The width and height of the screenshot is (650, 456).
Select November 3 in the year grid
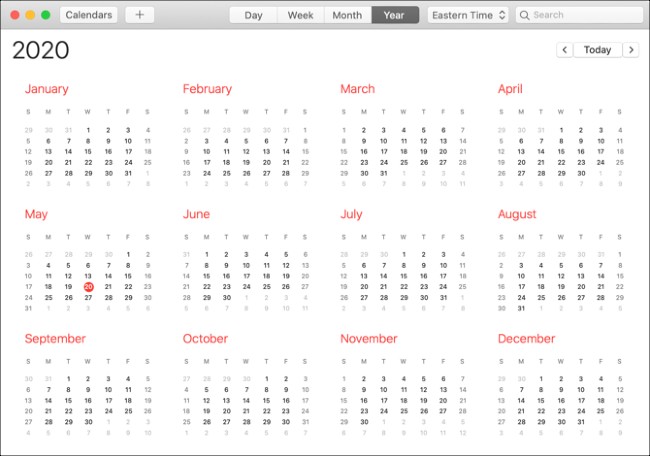click(x=383, y=379)
